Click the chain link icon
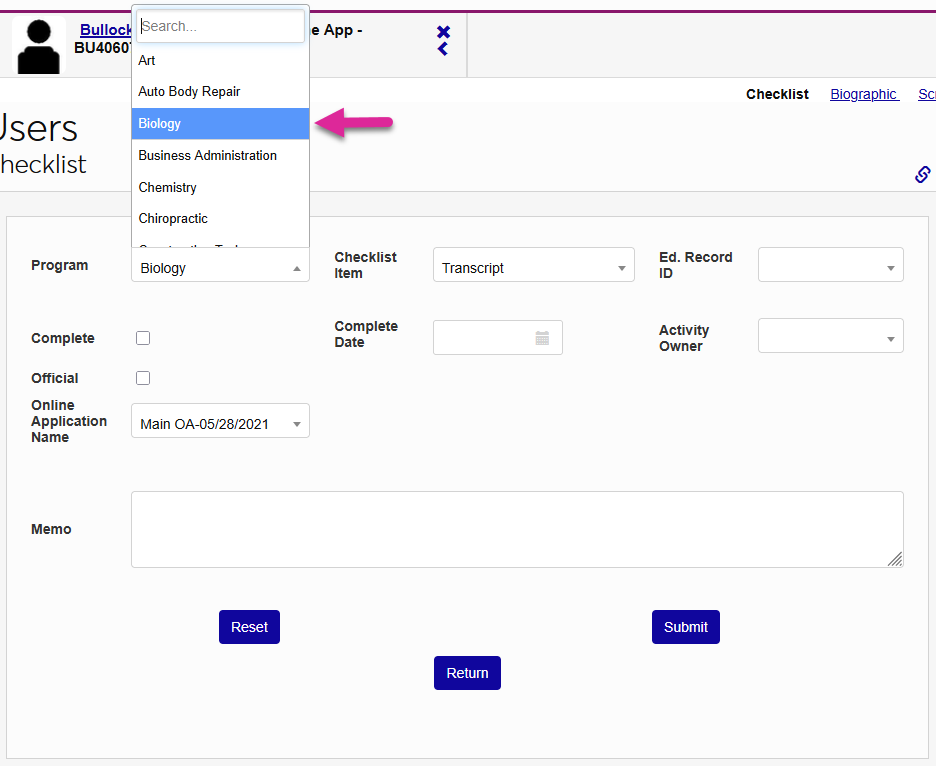Image resolution: width=936 pixels, height=766 pixels. (922, 174)
